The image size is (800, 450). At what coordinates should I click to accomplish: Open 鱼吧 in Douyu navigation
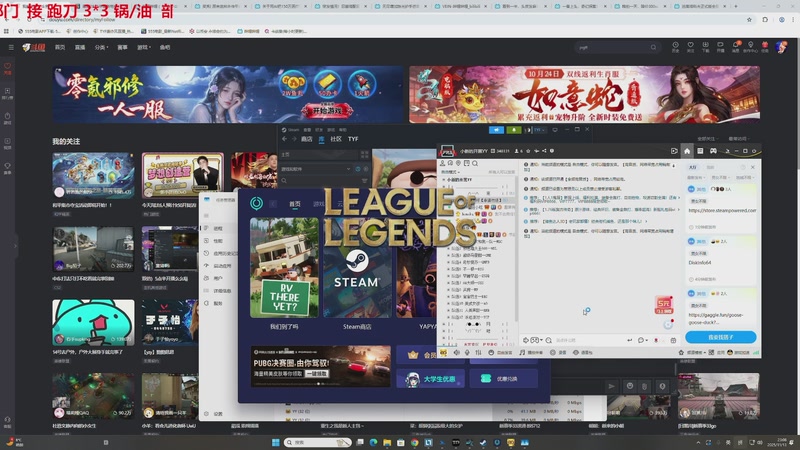(x=165, y=47)
